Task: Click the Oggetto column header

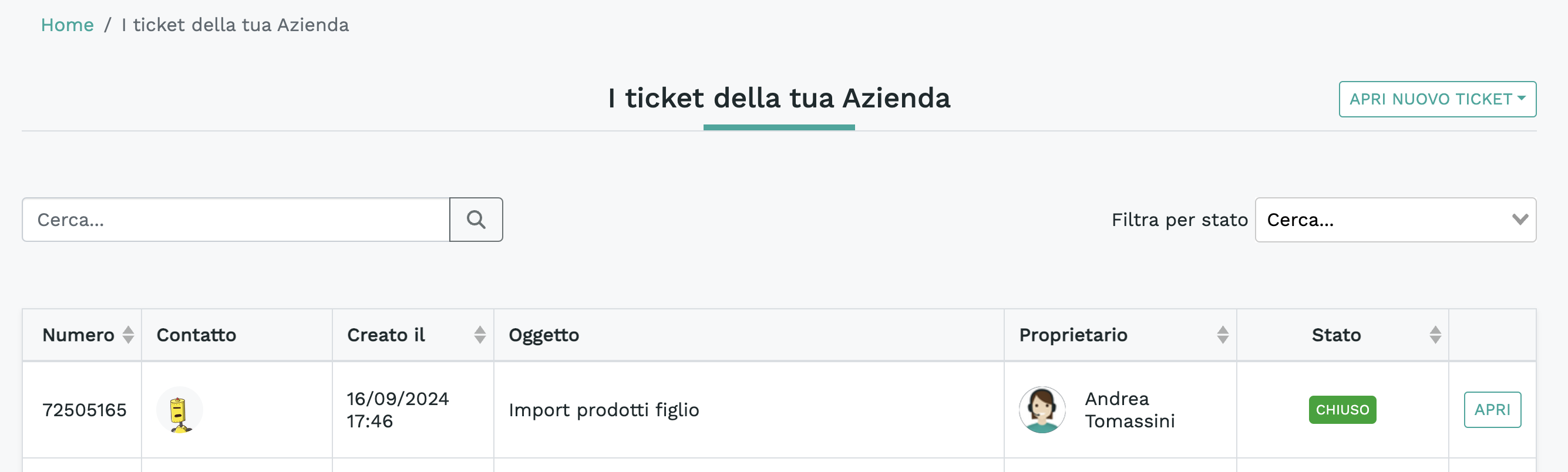Action: click(x=544, y=335)
